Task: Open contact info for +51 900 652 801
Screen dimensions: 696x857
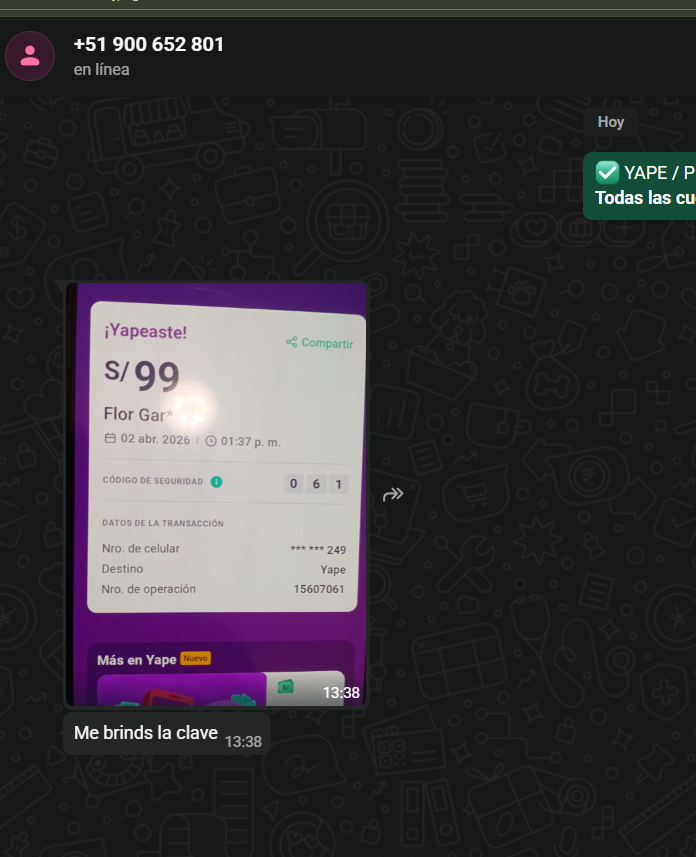Action: (149, 44)
